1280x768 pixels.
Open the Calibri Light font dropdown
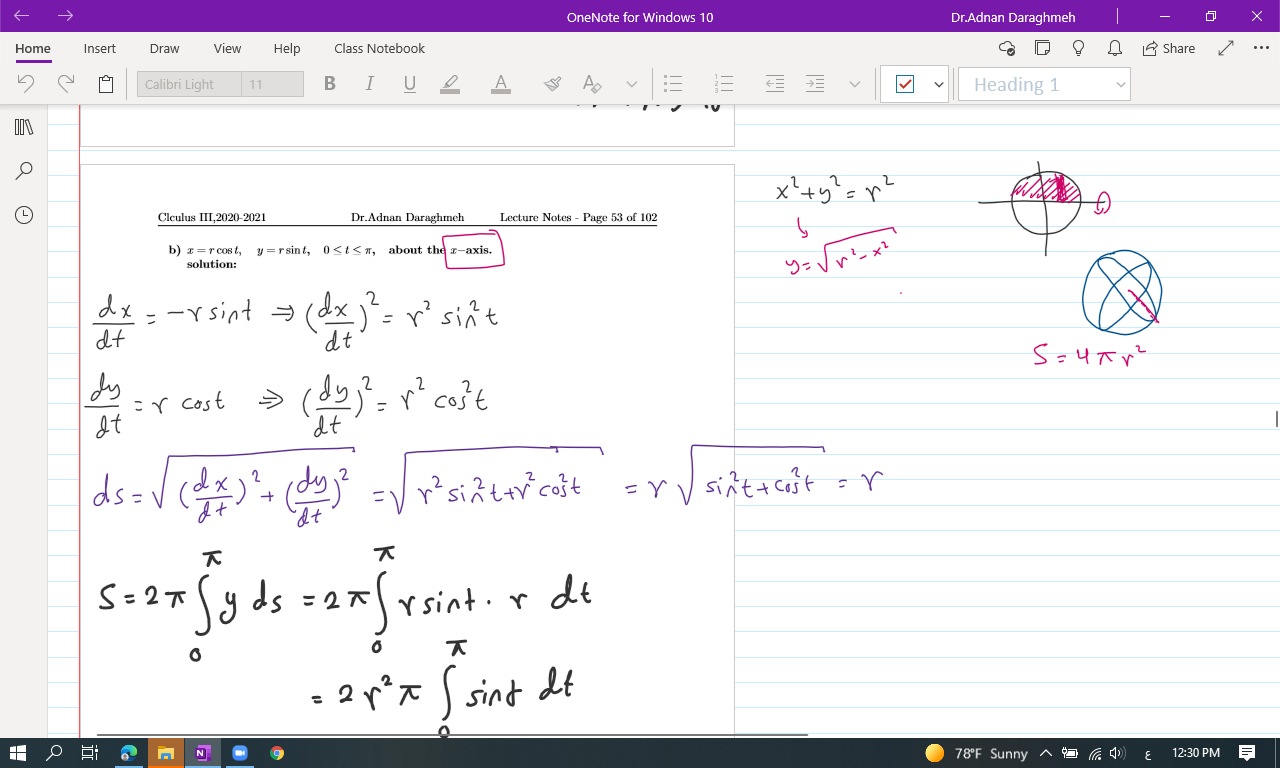[x=189, y=84]
